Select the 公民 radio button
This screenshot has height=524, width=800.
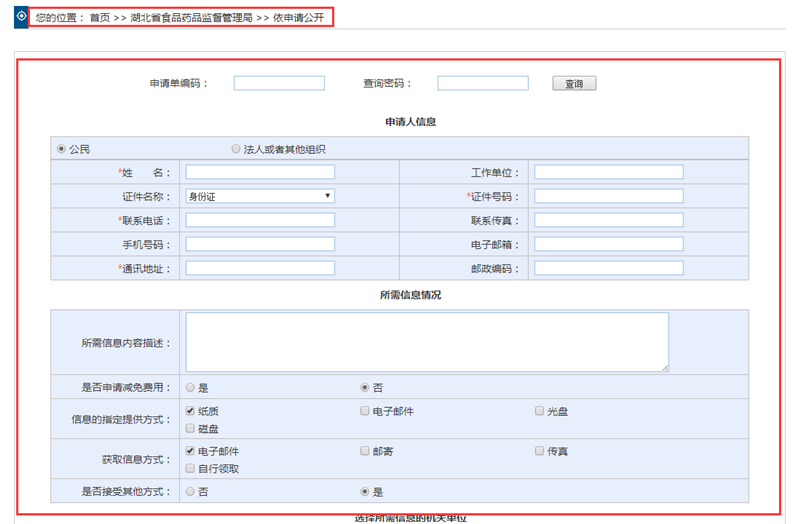pyautogui.click(x=61, y=149)
